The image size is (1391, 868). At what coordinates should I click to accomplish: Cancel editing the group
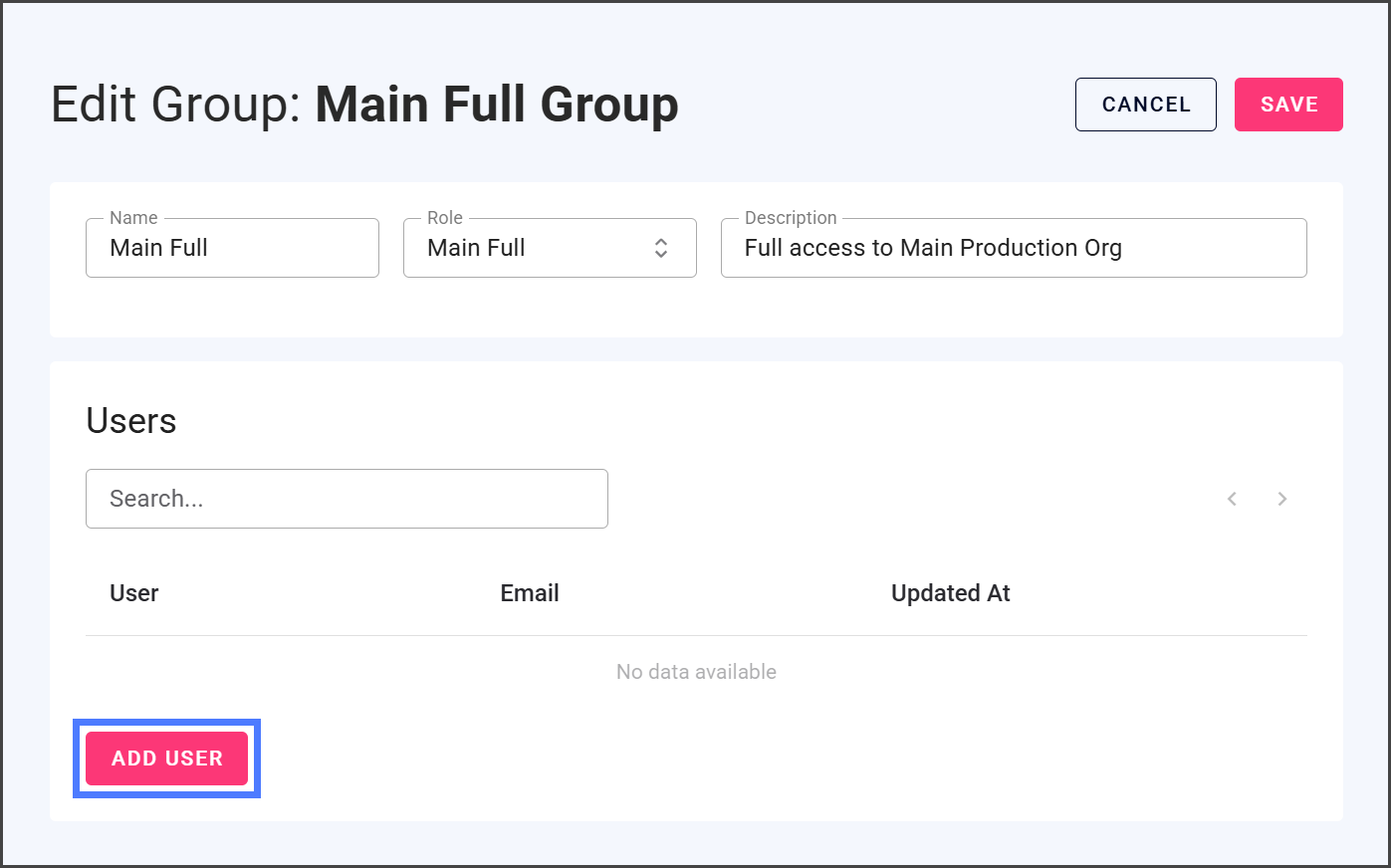[1145, 105]
